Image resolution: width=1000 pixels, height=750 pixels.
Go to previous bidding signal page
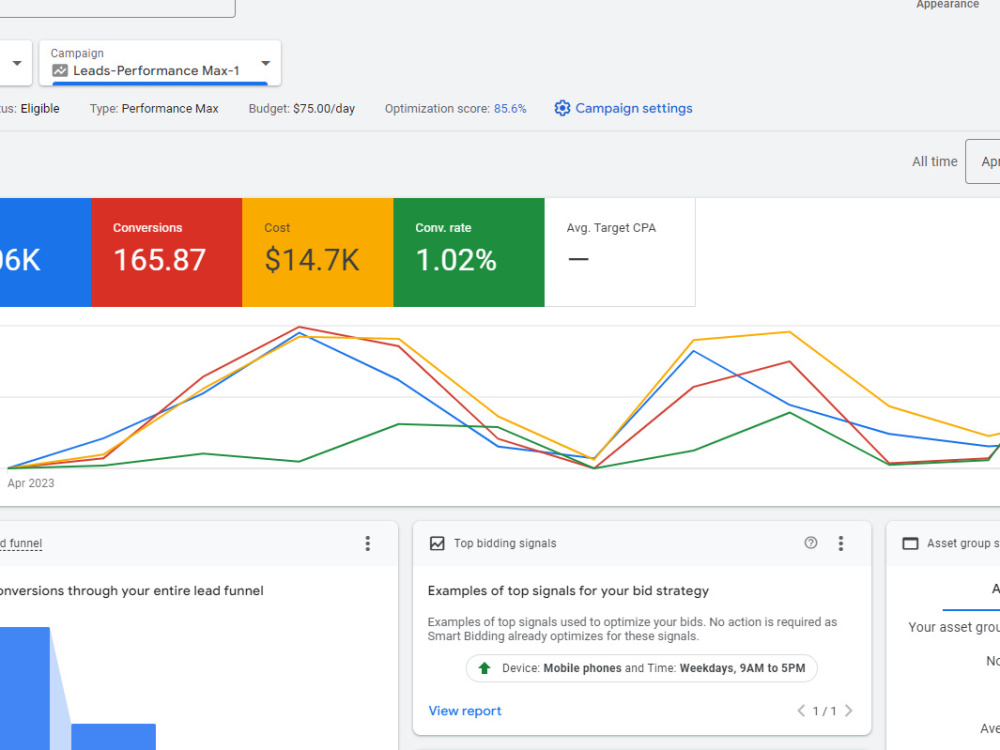[x=801, y=711]
